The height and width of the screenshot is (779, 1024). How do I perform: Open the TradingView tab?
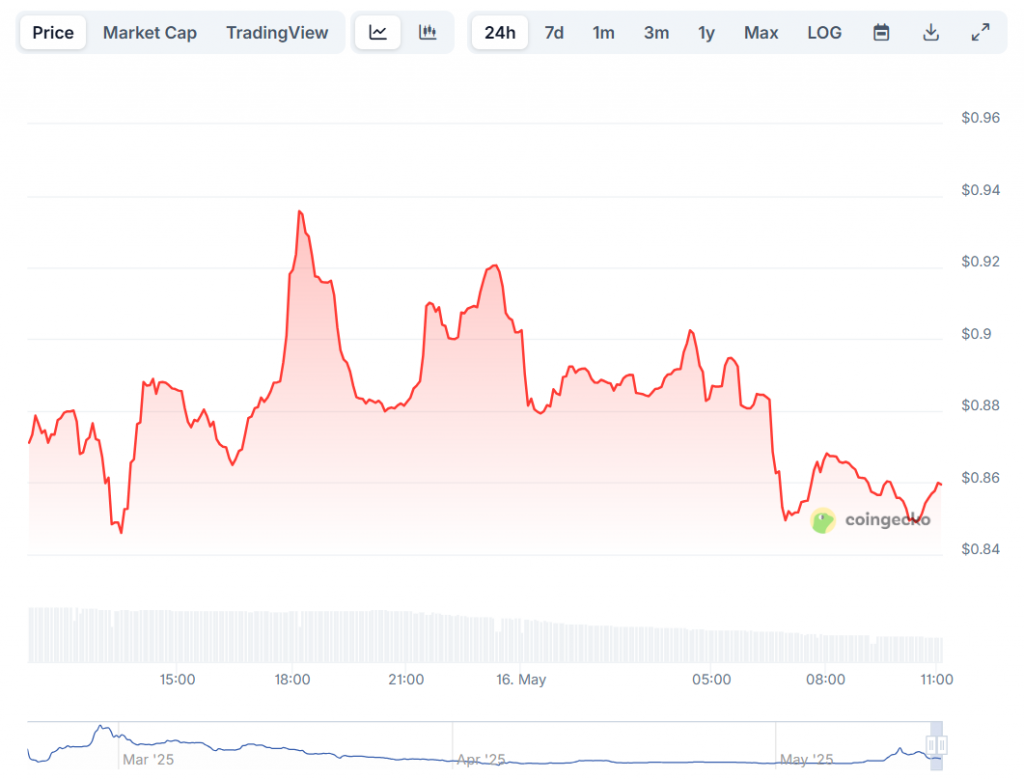click(277, 33)
